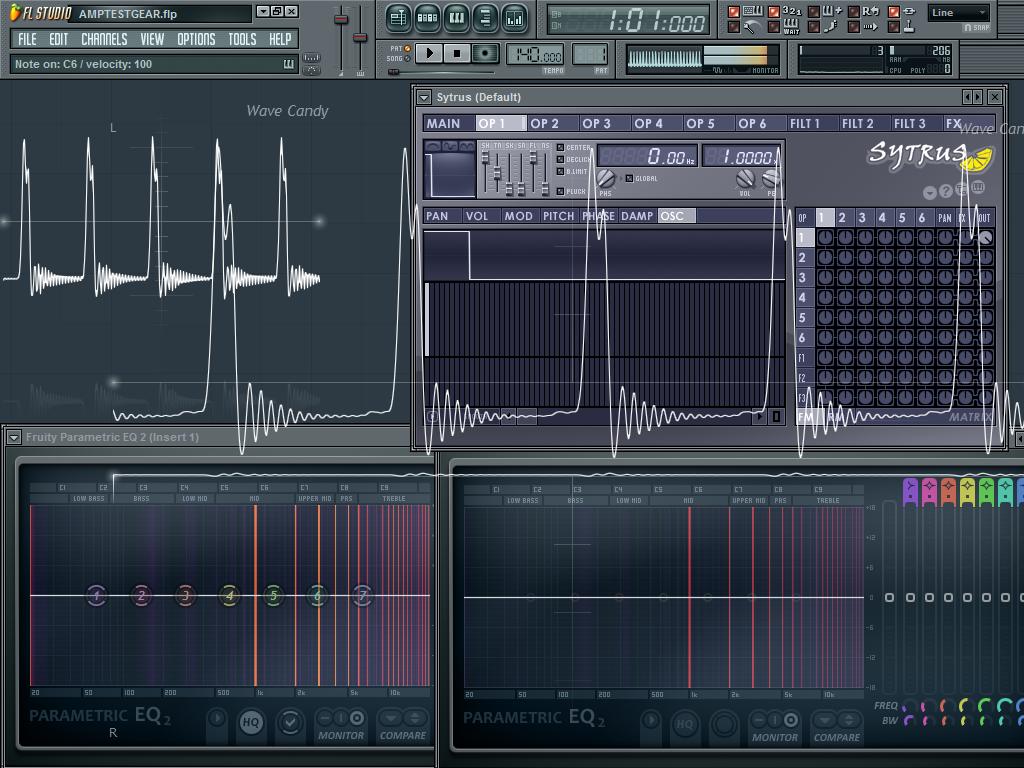The height and width of the screenshot is (768, 1024).
Task: Toggle blend recording option
Action: pos(814,12)
